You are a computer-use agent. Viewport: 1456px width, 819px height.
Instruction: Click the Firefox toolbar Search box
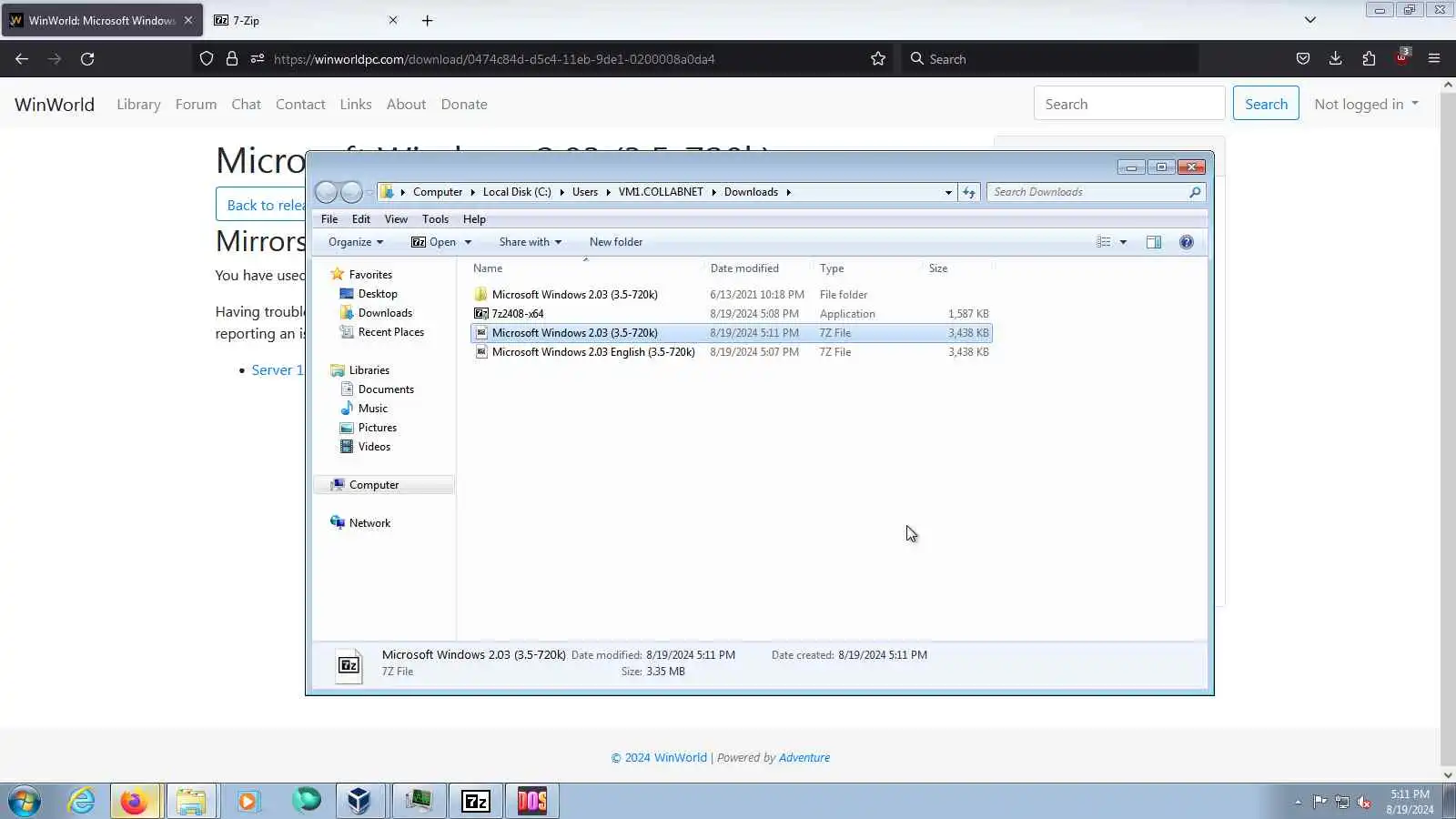tap(1049, 59)
